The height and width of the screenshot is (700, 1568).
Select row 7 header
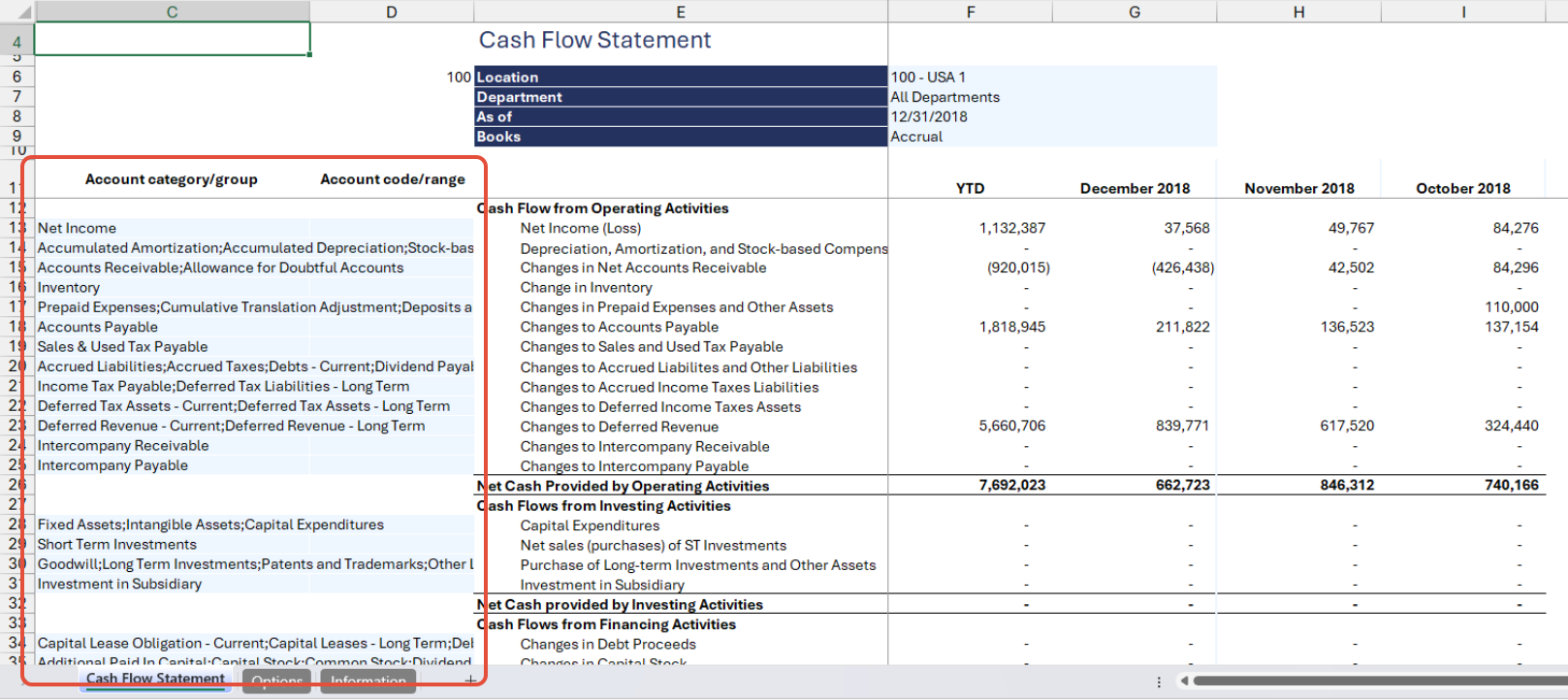(x=16, y=96)
